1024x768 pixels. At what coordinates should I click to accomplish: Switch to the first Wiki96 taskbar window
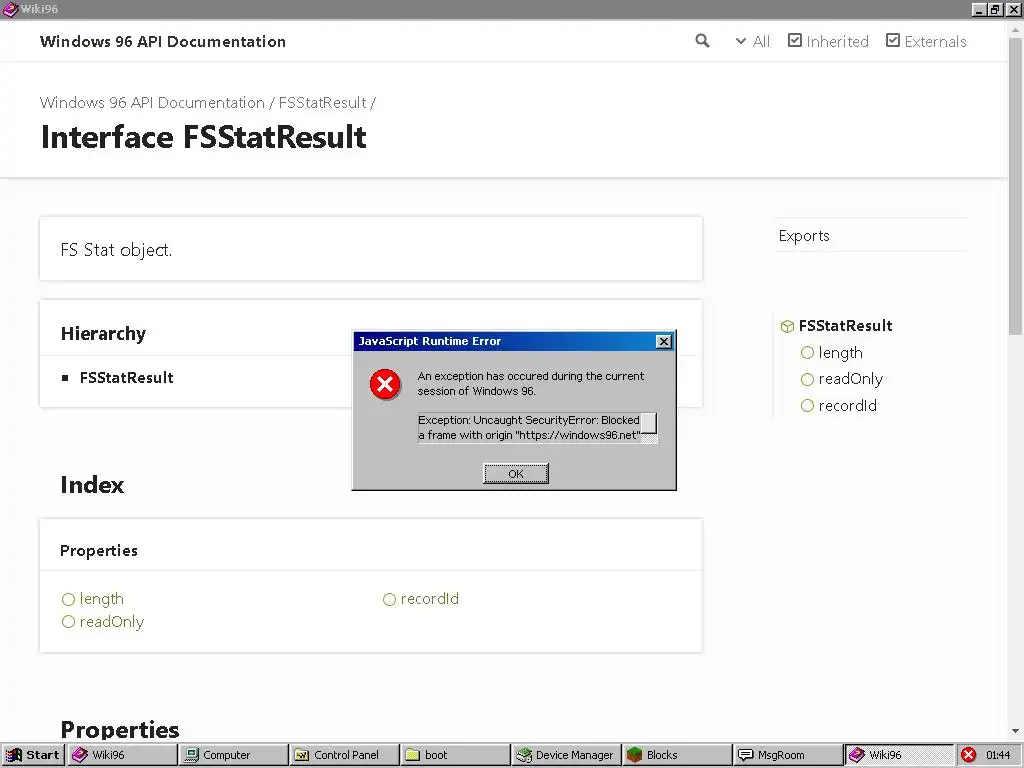(123, 755)
